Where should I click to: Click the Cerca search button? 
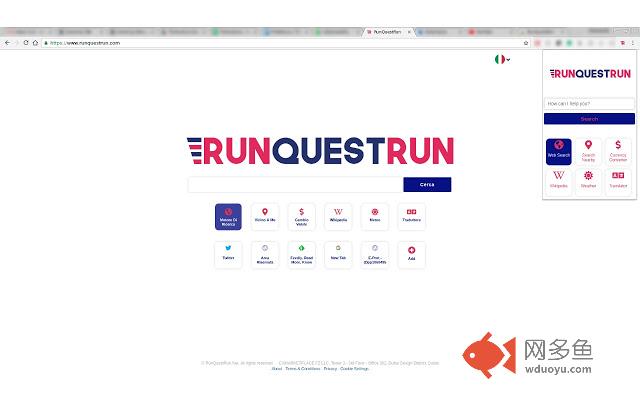427,184
